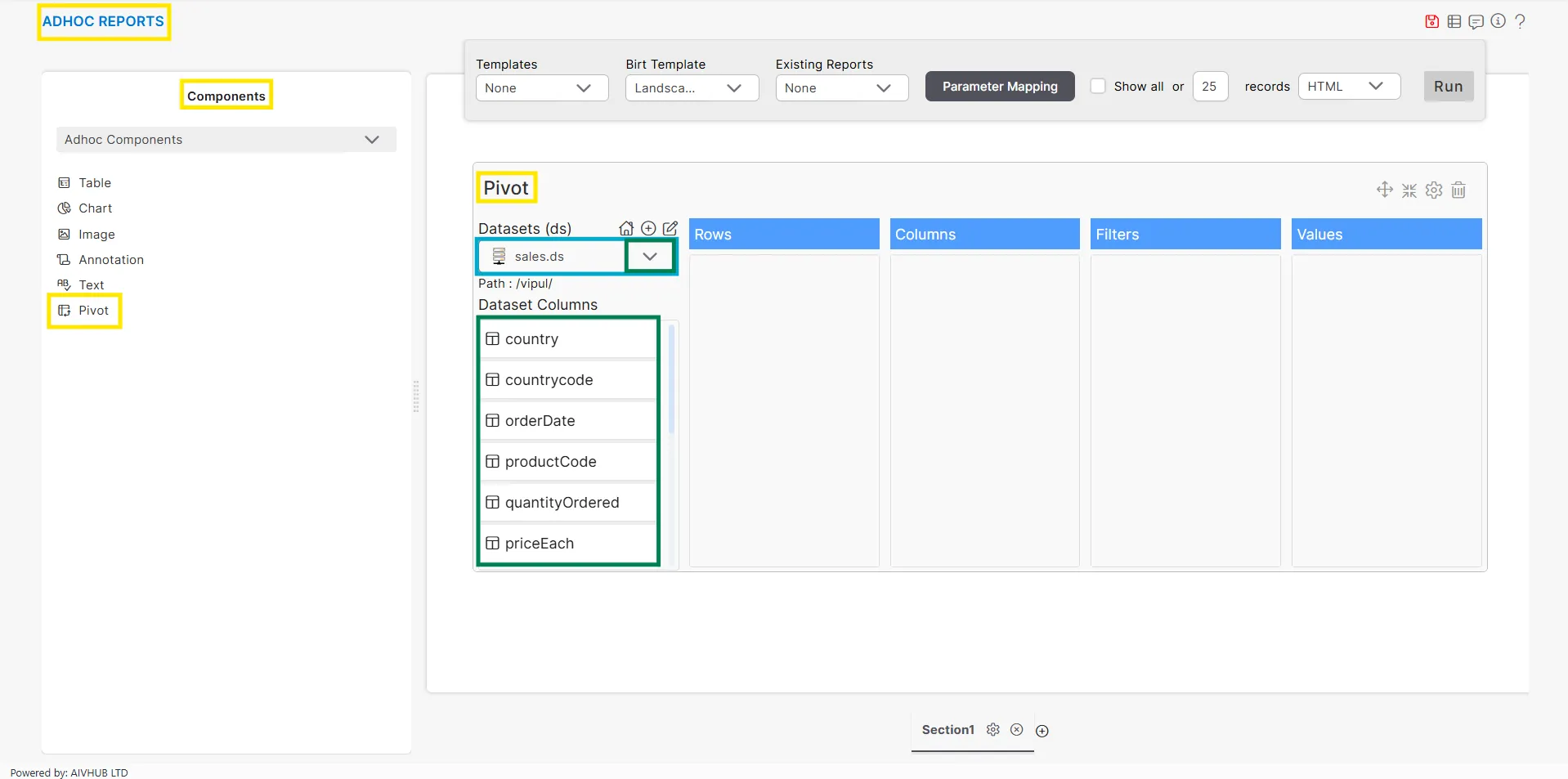Image resolution: width=1568 pixels, height=779 pixels.
Task: Enable the Show all checkbox
Action: click(x=1098, y=87)
